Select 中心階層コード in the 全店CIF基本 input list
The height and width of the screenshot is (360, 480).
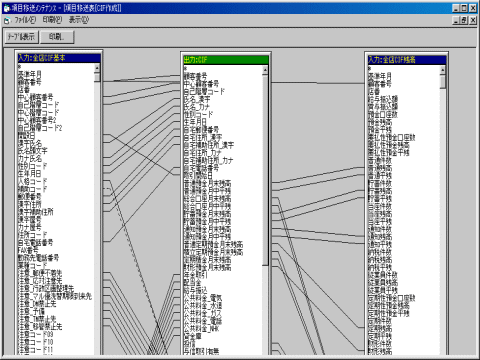tap(38, 112)
